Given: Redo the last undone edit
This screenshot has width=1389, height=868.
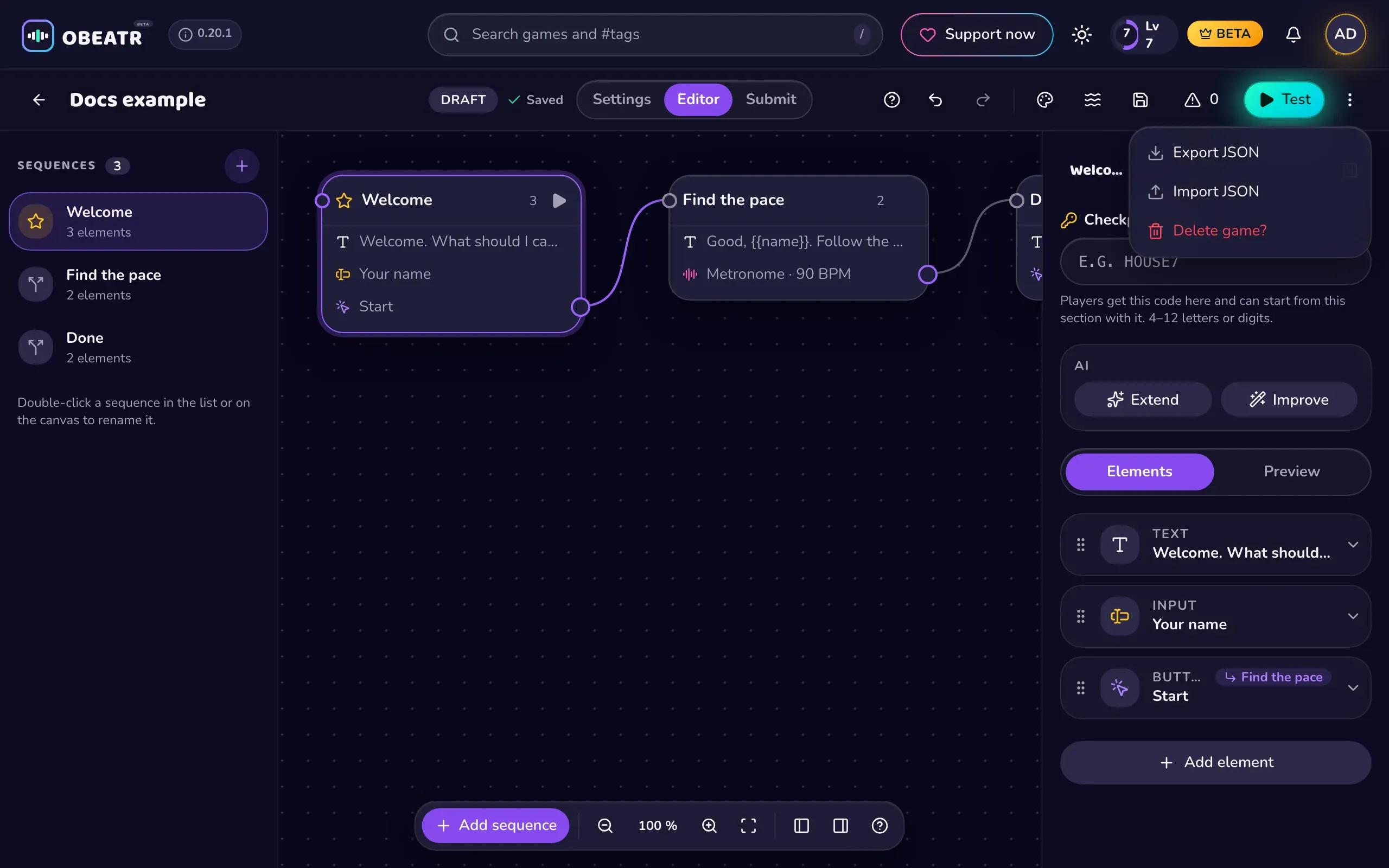Looking at the screenshot, I should [x=983, y=100].
